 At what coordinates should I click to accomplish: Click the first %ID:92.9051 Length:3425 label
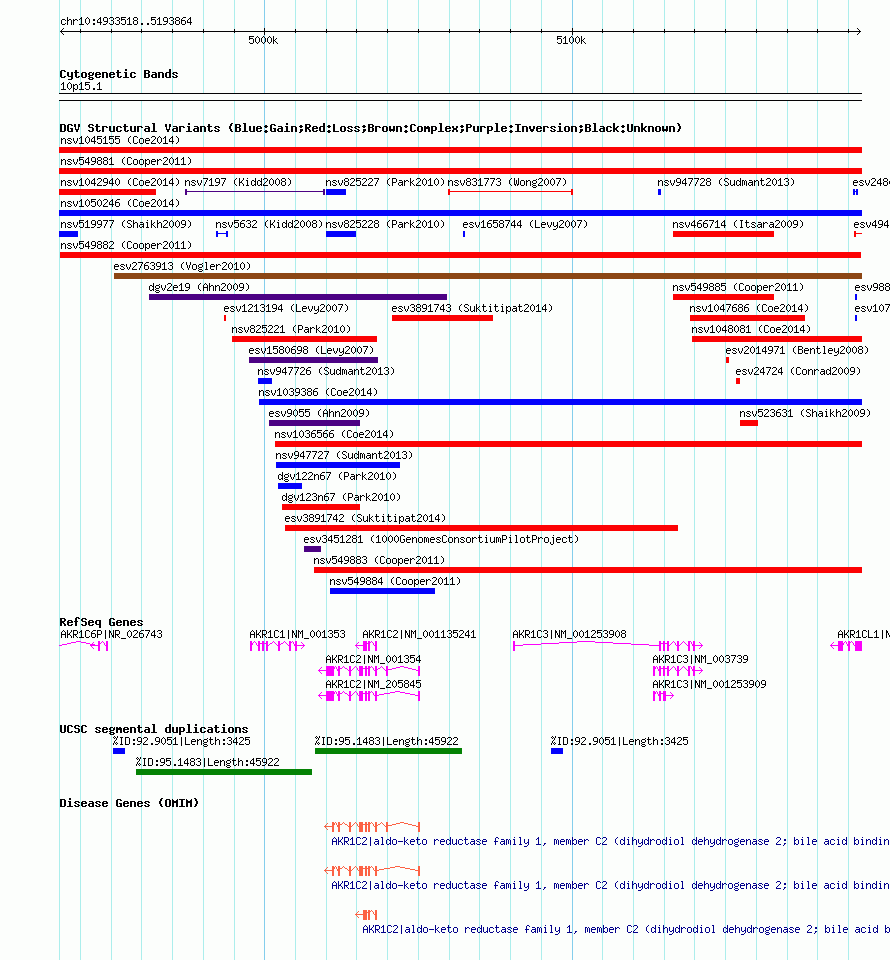tap(182, 741)
